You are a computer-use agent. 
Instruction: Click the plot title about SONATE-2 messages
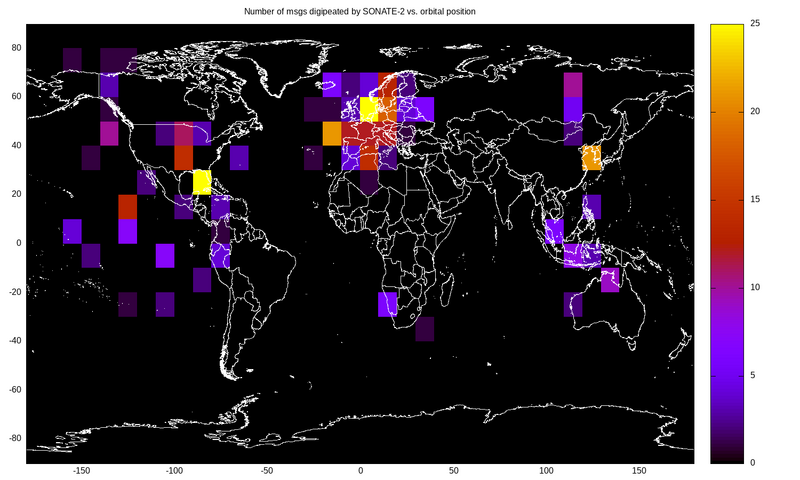(360, 11)
